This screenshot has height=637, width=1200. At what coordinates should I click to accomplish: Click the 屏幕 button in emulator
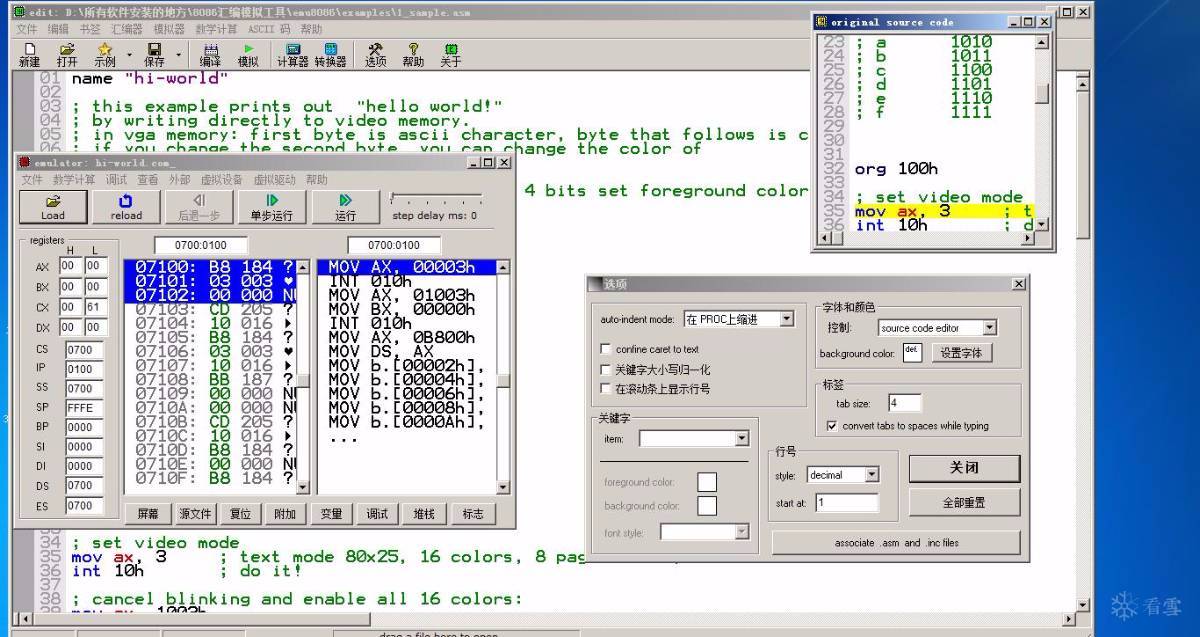coord(147,514)
